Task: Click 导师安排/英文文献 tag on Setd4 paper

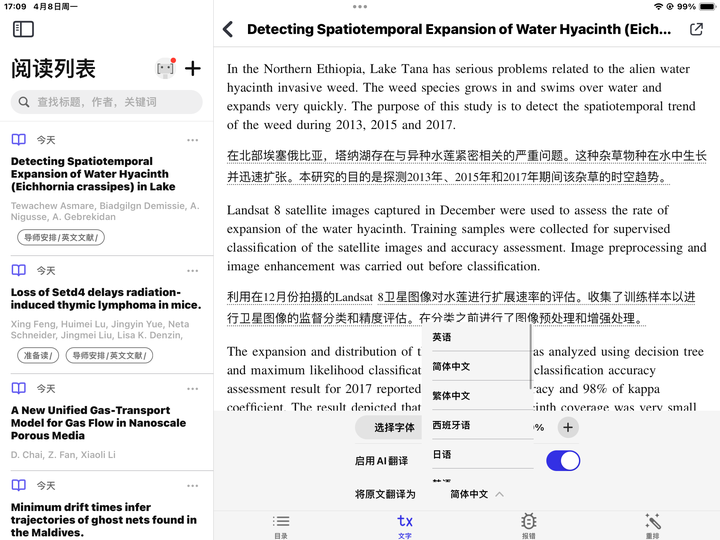Action: tap(109, 355)
